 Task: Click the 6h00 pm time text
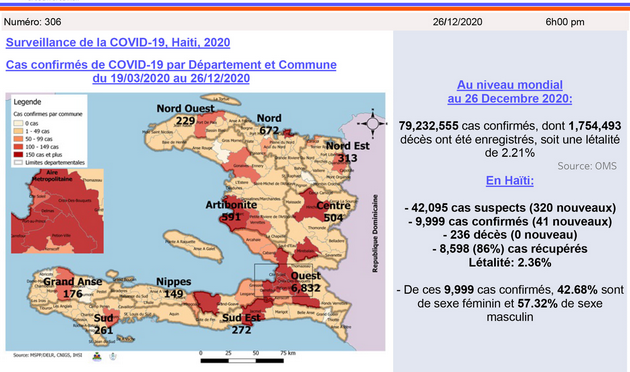(565, 22)
